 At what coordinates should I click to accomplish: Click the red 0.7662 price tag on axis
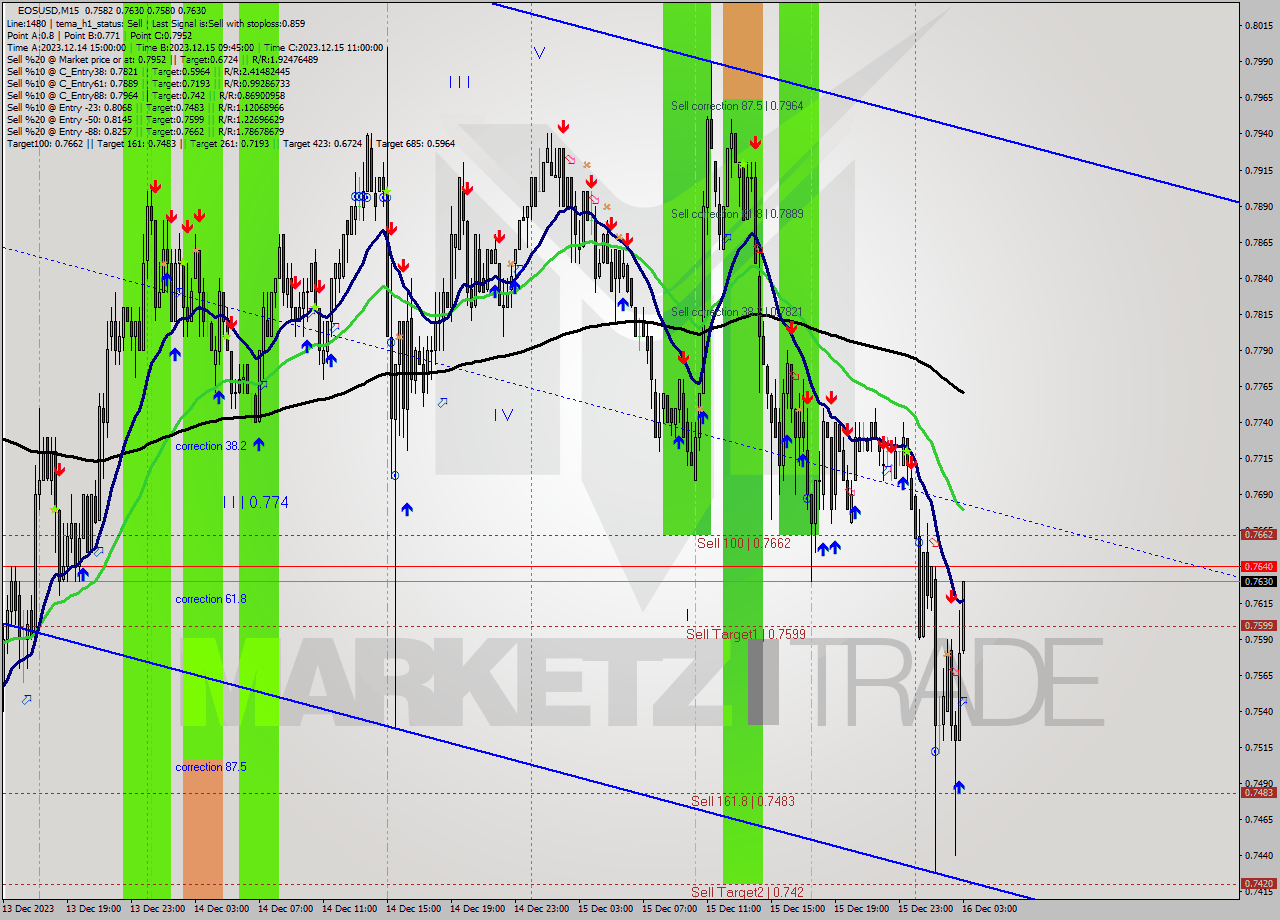[1257, 534]
